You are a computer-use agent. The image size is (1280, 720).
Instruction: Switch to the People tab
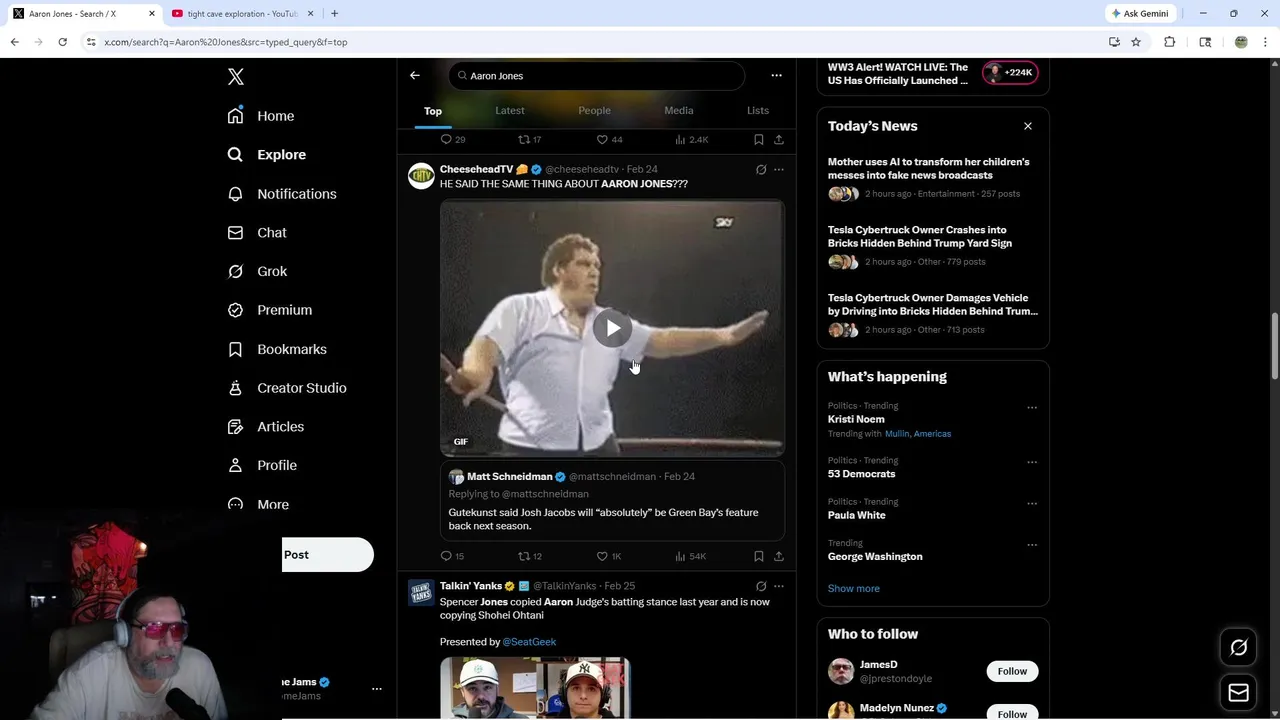point(594,111)
